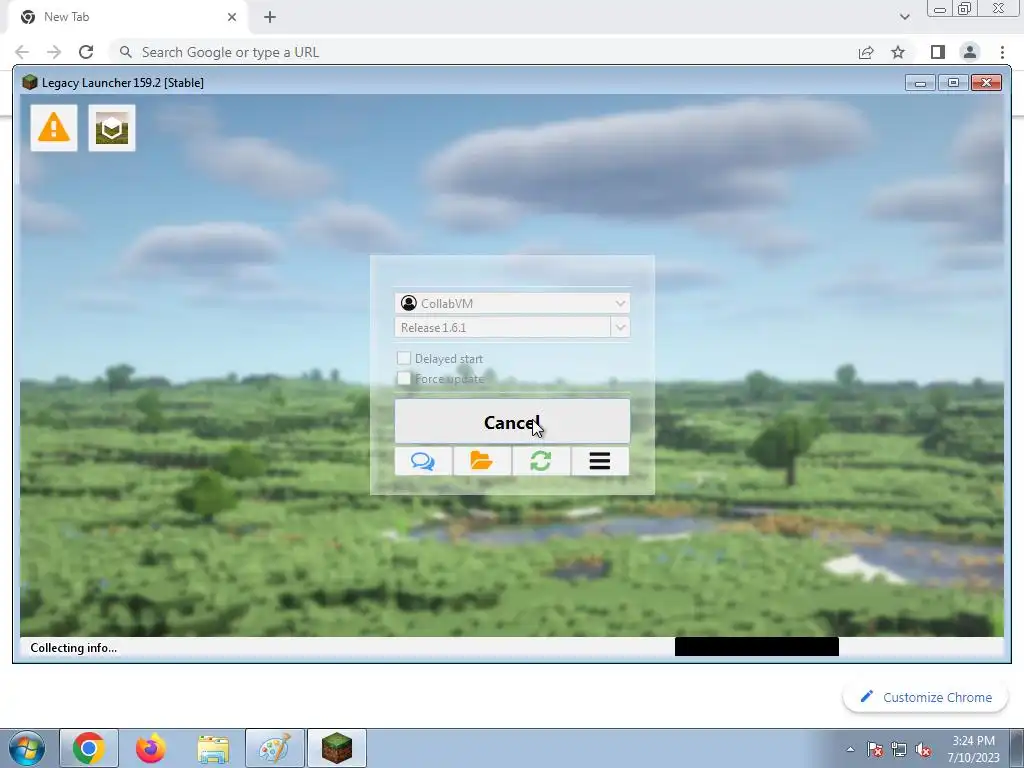Image resolution: width=1024 pixels, height=768 pixels.
Task: Open the chat support speech bubbles button
Action: [423, 461]
